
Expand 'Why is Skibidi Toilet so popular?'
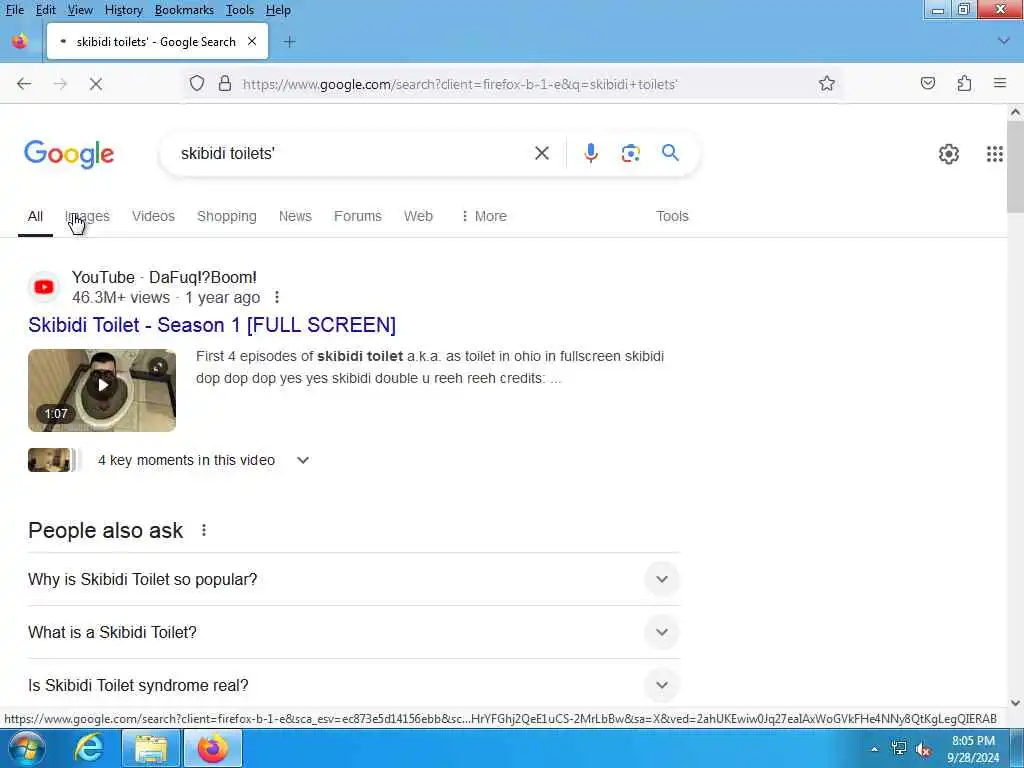click(354, 579)
